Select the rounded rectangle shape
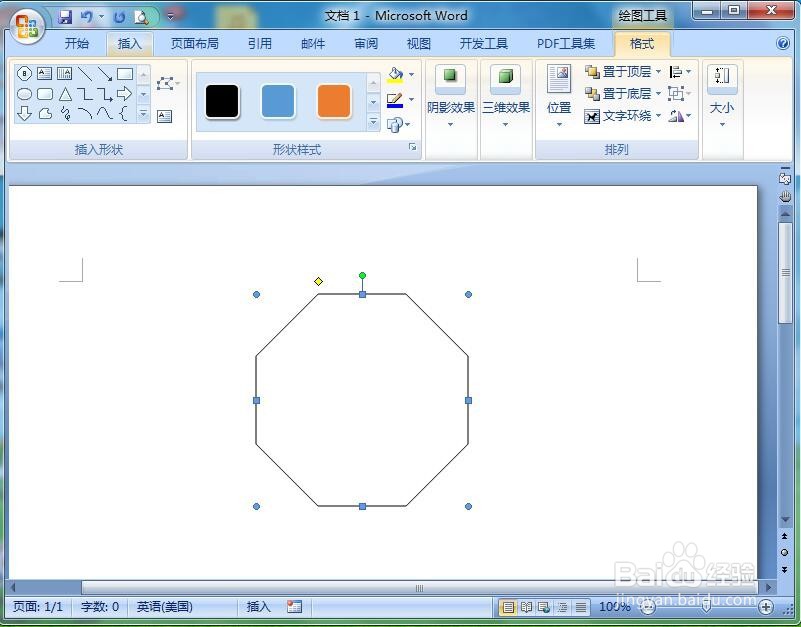801x627 pixels. 45,94
